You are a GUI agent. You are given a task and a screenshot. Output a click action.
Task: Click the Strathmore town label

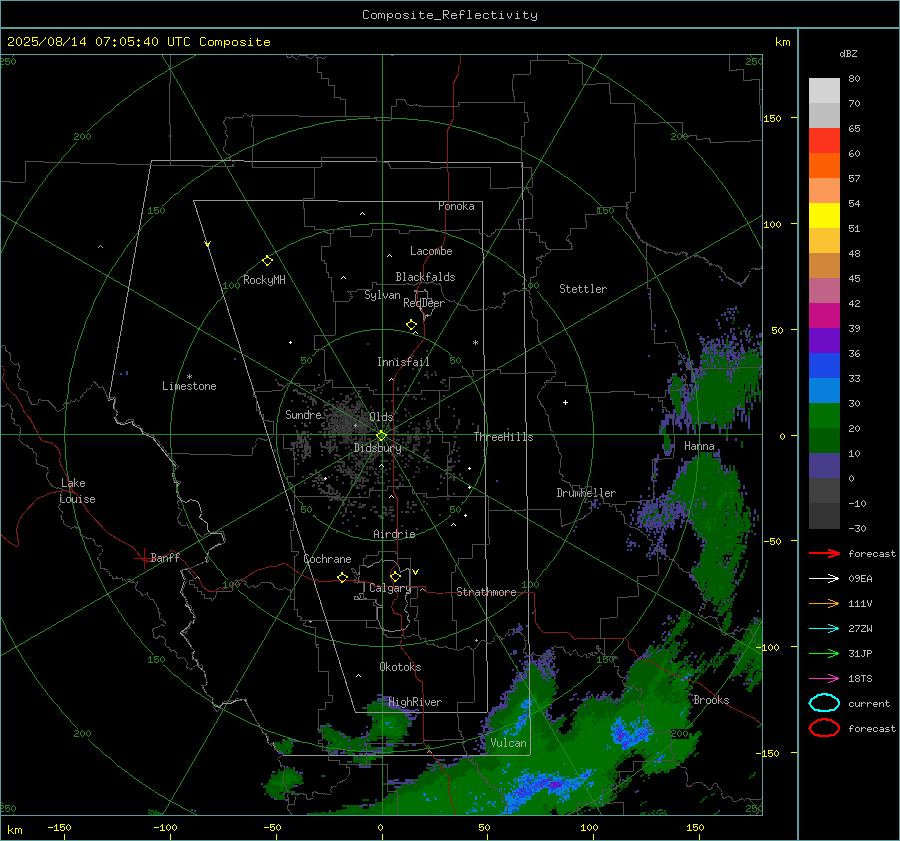point(486,592)
